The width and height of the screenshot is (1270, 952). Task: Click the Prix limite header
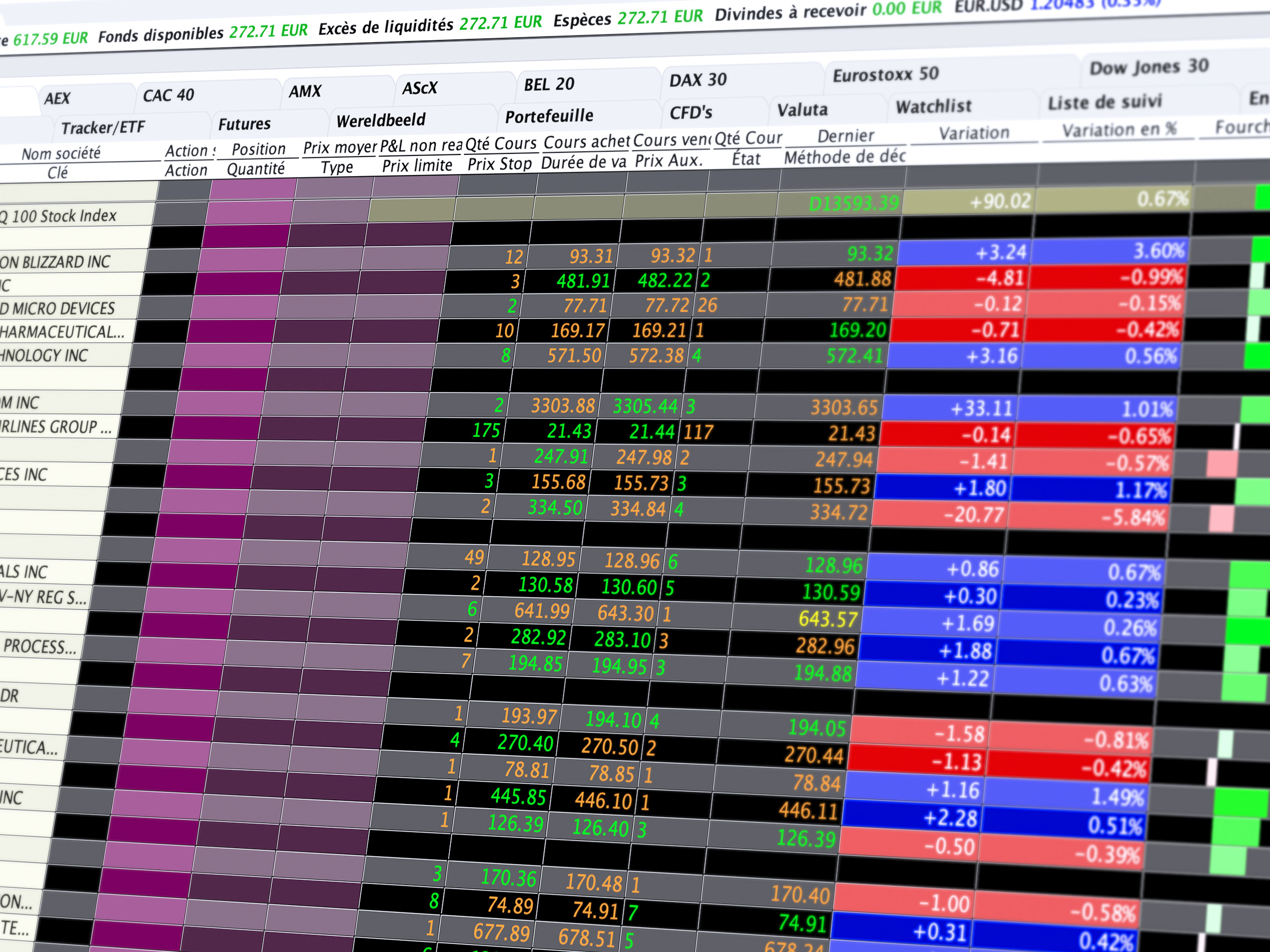pos(418,165)
